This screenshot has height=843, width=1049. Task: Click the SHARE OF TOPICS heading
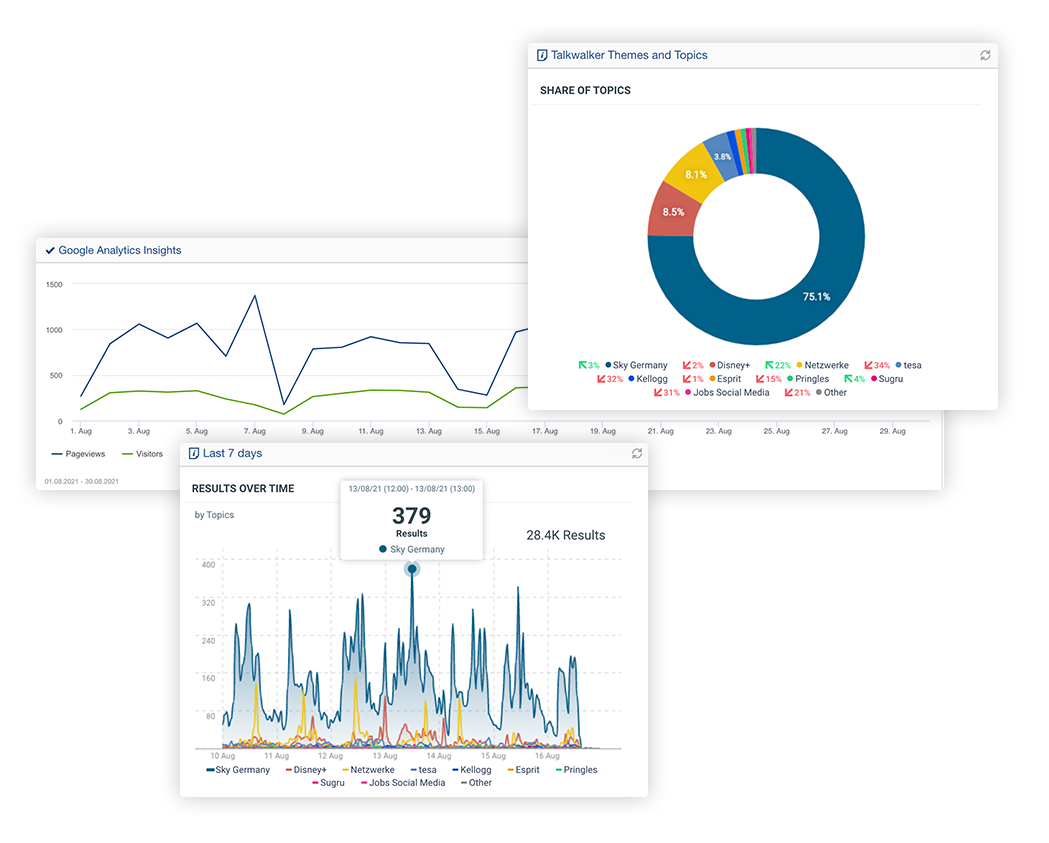pyautogui.click(x=585, y=90)
